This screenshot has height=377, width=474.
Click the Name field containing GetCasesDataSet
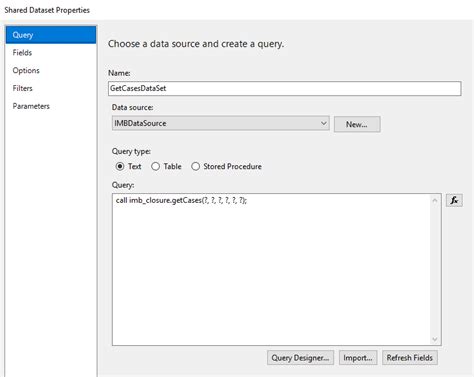pos(285,88)
